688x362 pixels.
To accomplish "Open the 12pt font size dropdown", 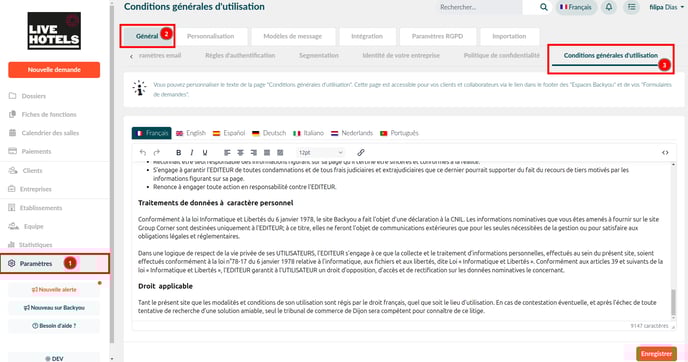I will coord(320,153).
